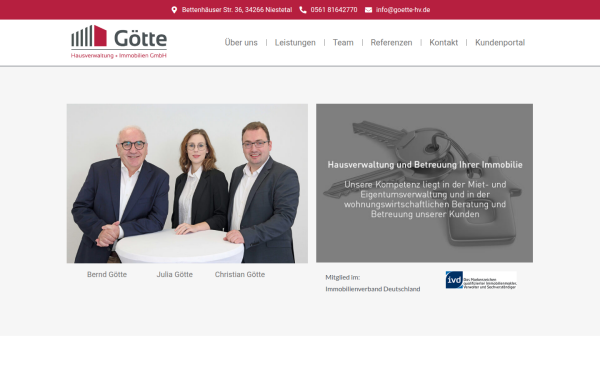600x375 pixels.
Task: Click the name Julia Götte
Action: point(174,274)
